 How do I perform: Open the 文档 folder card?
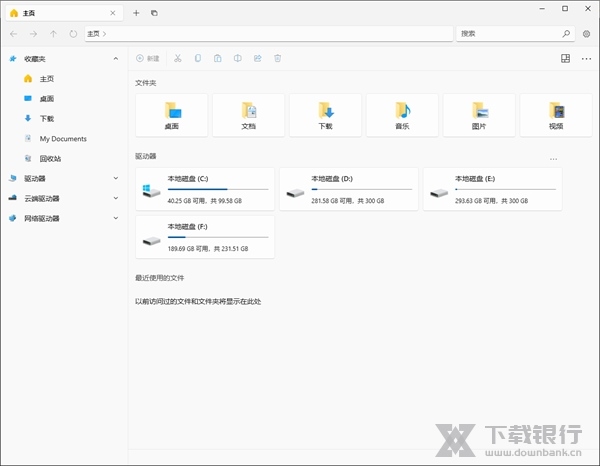248,115
